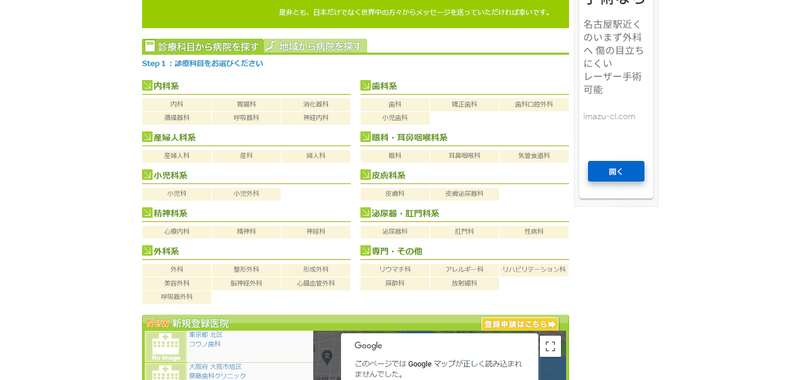Click the blue 開く button in the ad
Viewport: 800px width, 380px height.
coord(616,171)
